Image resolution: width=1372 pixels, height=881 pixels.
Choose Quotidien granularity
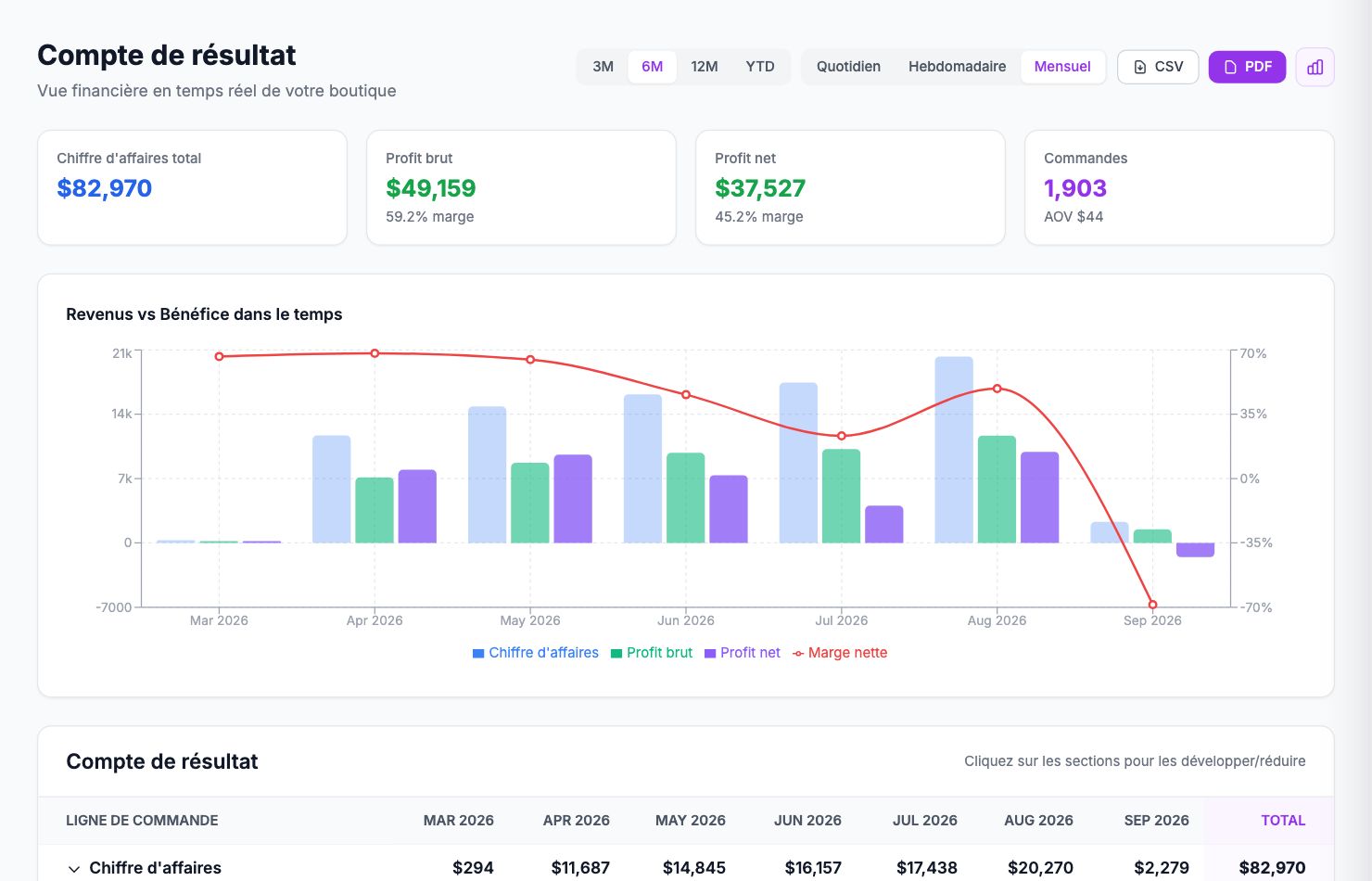848,67
